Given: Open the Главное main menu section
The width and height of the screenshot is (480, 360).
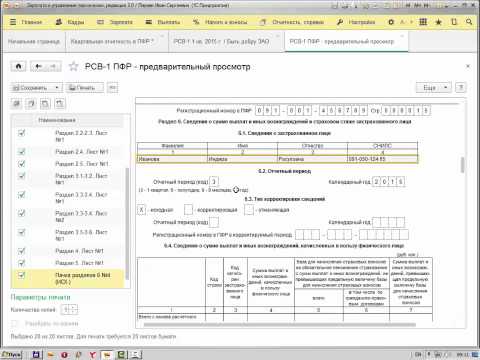Looking at the screenshot, I should [x=26, y=22].
